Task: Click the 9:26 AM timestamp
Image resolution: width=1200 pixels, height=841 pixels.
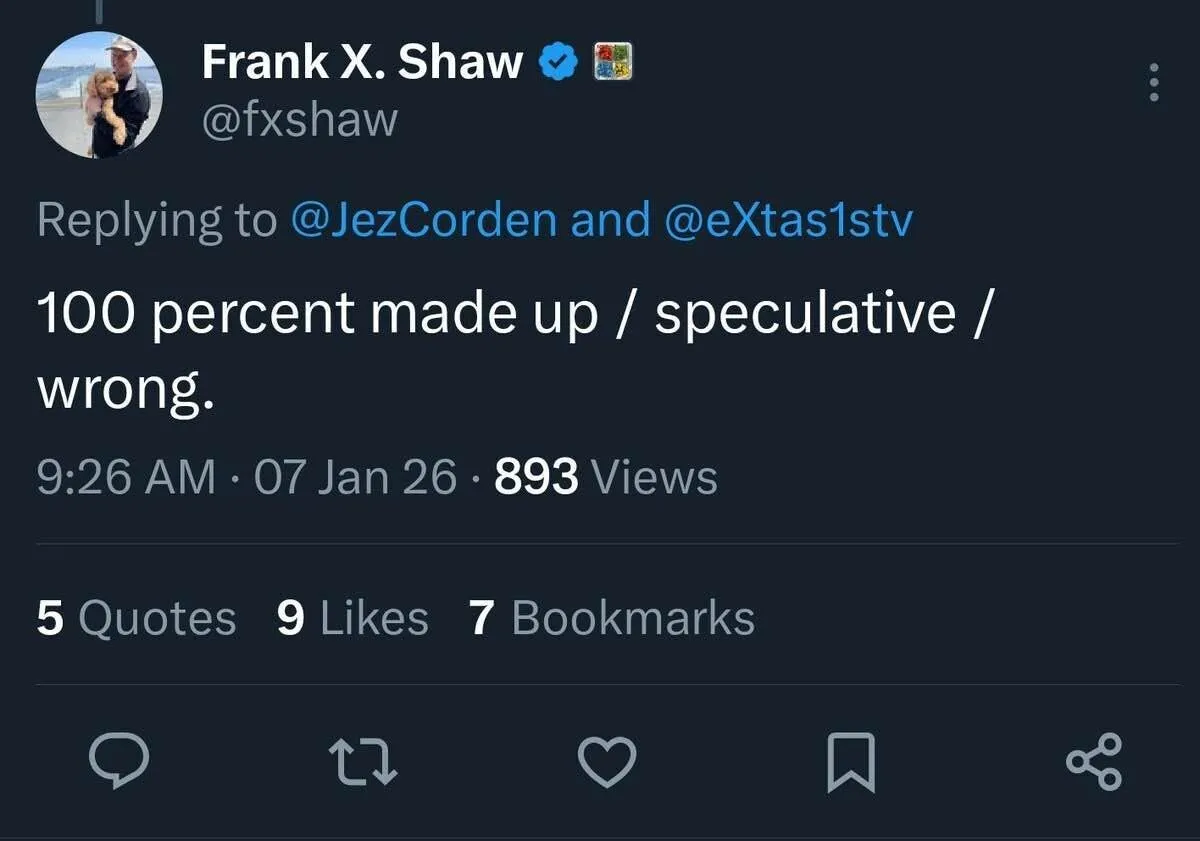Action: pyautogui.click(x=126, y=477)
